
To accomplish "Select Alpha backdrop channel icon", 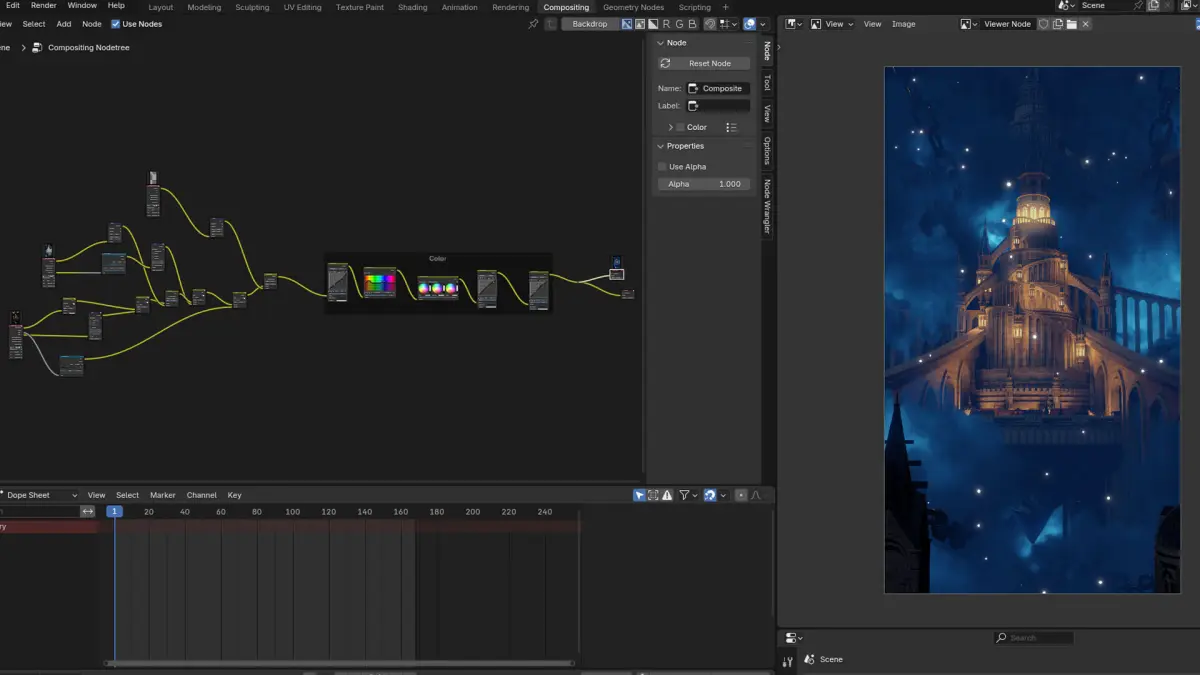I will (653, 24).
